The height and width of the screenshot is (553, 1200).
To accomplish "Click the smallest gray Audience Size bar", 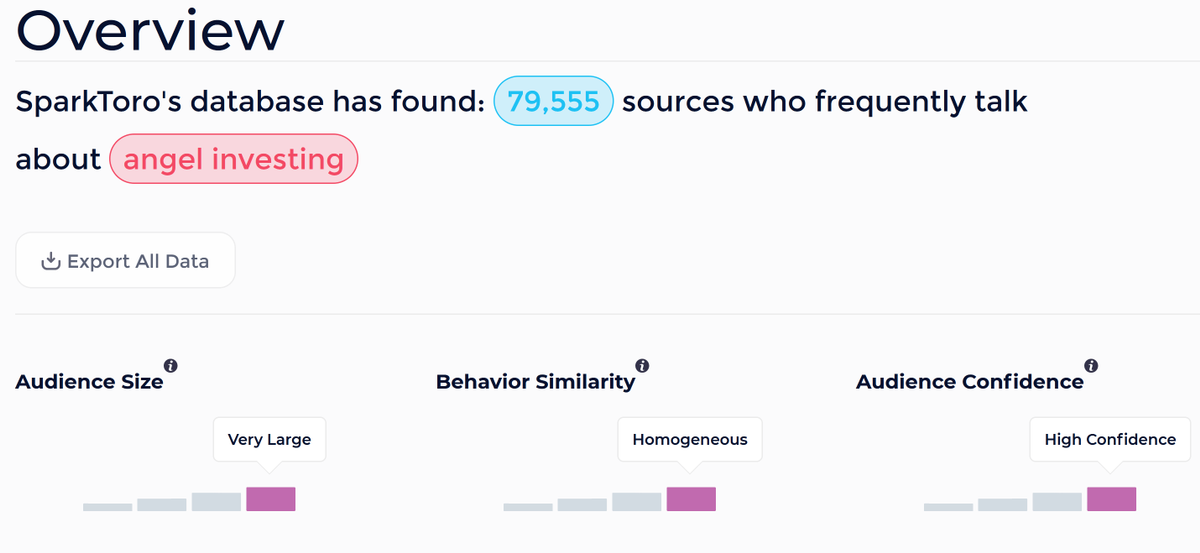I will [108, 507].
